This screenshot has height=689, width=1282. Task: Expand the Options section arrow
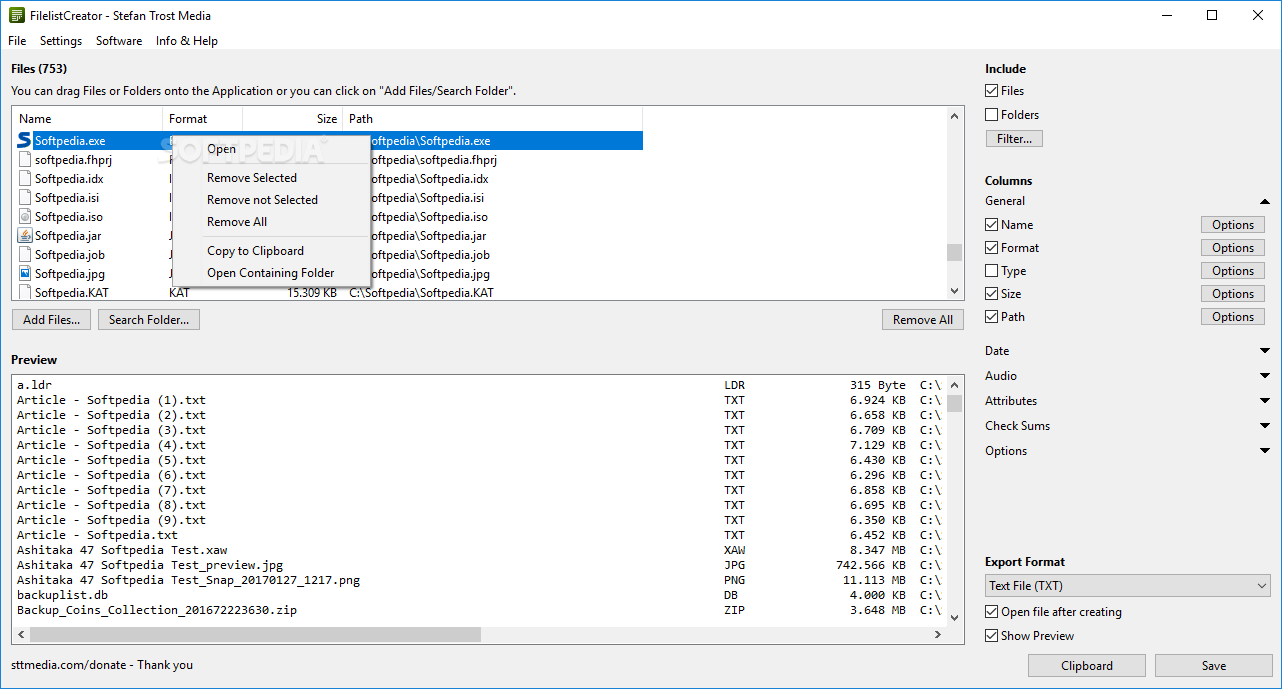coord(1265,451)
